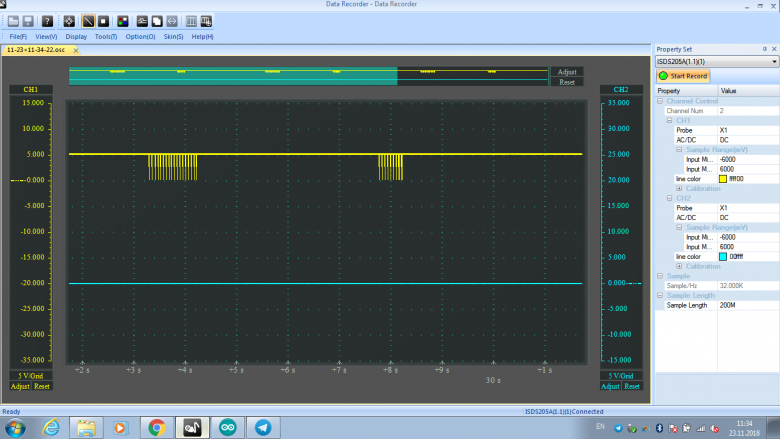
Task: Pin the Property Set panel with pushpin icon
Action: click(x=765, y=49)
